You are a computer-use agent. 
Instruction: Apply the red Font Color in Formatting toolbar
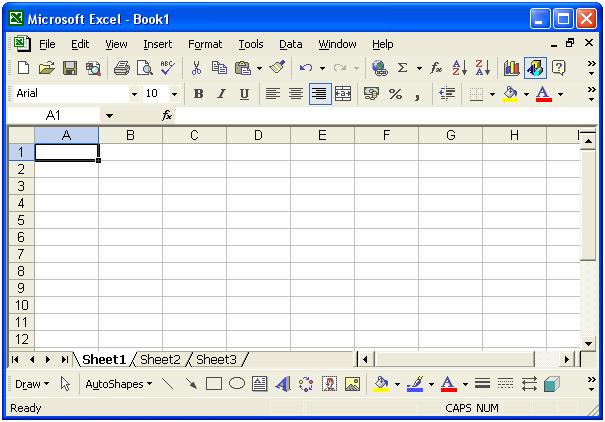pos(544,94)
